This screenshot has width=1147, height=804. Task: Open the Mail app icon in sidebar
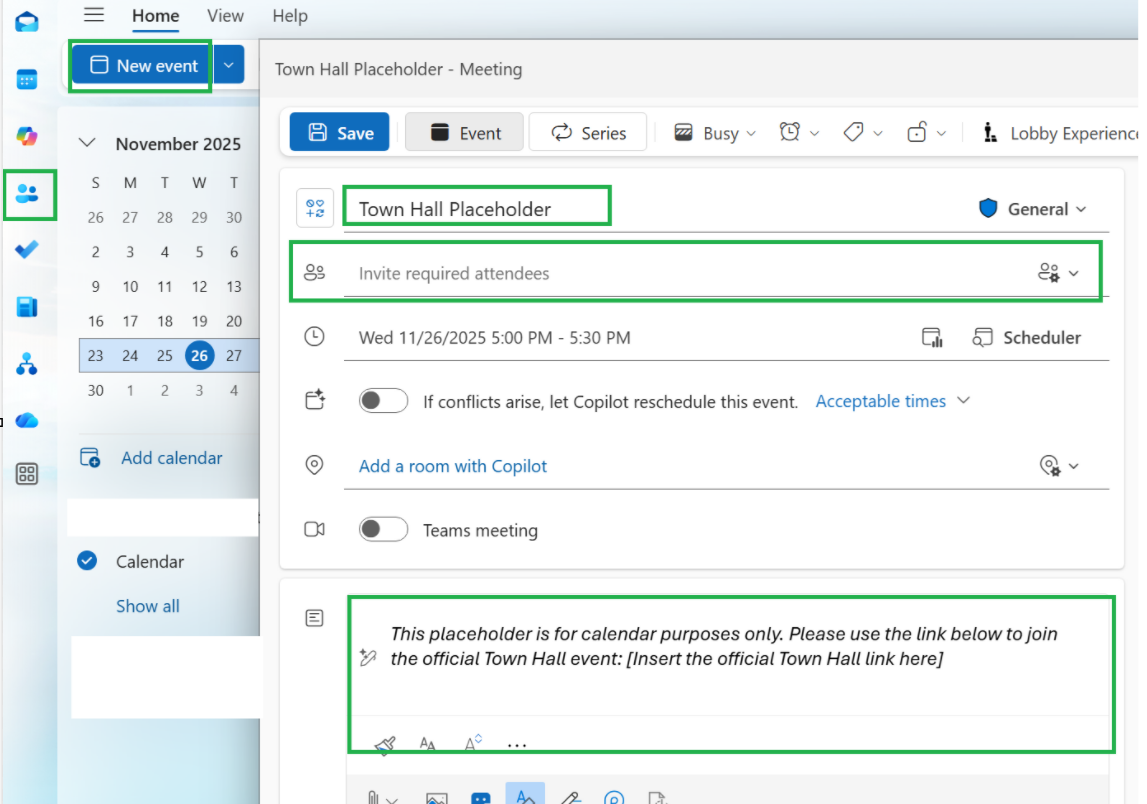(26, 21)
